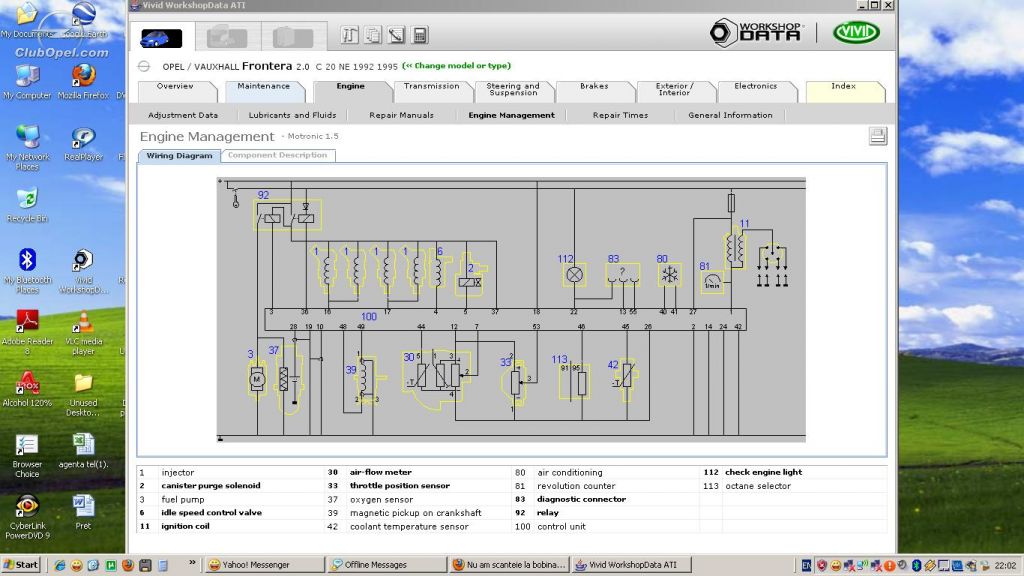
Task: Select the Wiring Diagram tab
Action: coord(180,155)
